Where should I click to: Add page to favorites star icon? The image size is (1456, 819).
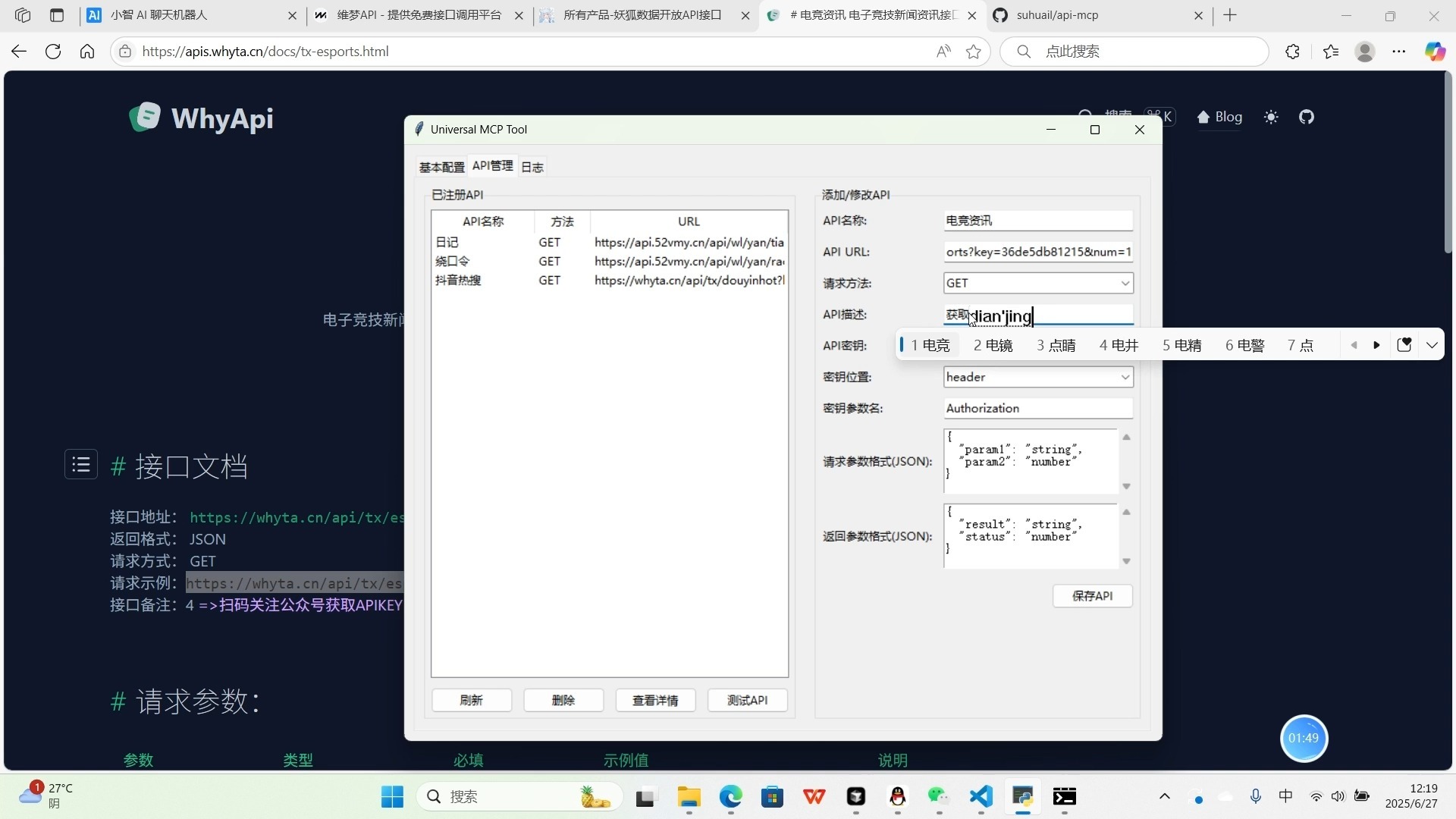[x=974, y=52]
